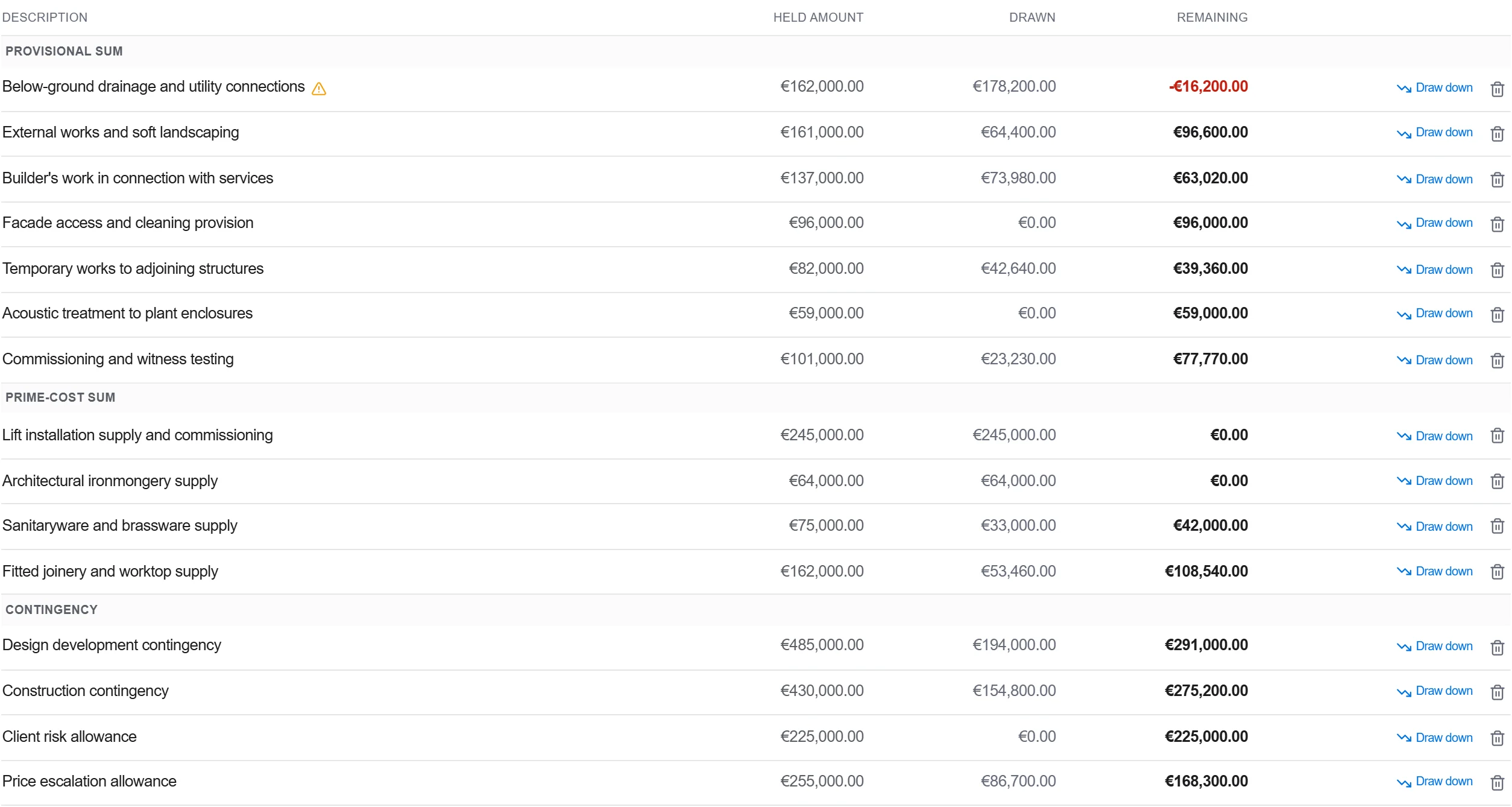Remove Design development contingency via trash icon
This screenshot has width=1512, height=807.
pyautogui.click(x=1497, y=648)
